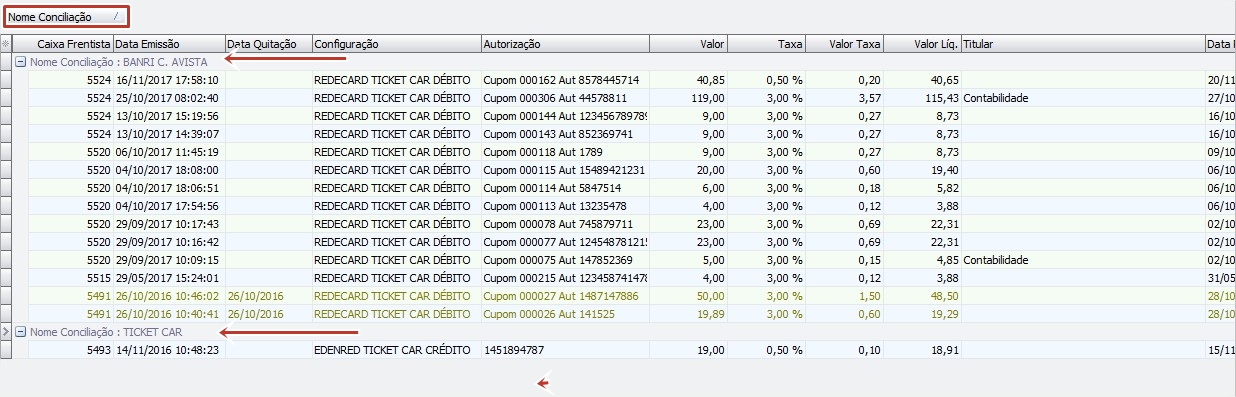
Task: Click the current-row indicator beside TICKET CAR group
Action: [x=5, y=331]
